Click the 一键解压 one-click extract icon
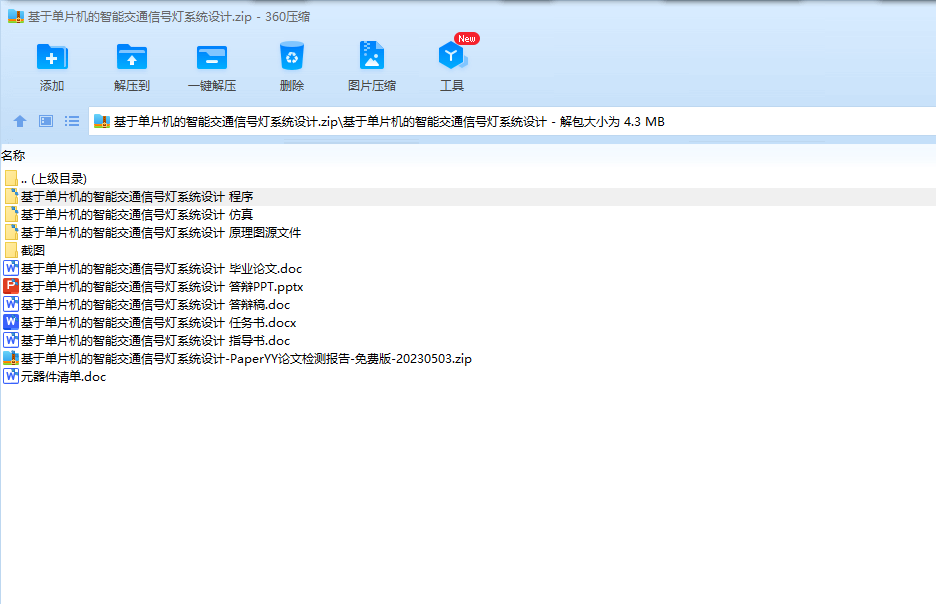Image resolution: width=936 pixels, height=604 pixels. pos(212,57)
